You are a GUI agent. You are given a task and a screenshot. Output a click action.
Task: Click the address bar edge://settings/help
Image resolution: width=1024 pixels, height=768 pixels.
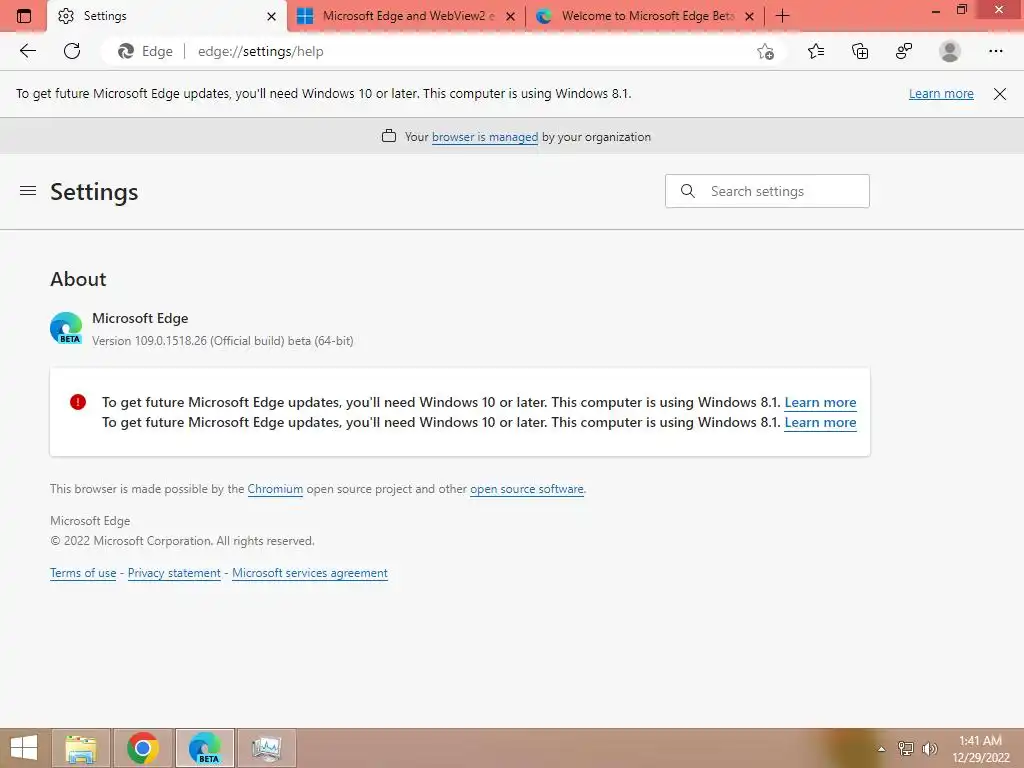coord(261,52)
